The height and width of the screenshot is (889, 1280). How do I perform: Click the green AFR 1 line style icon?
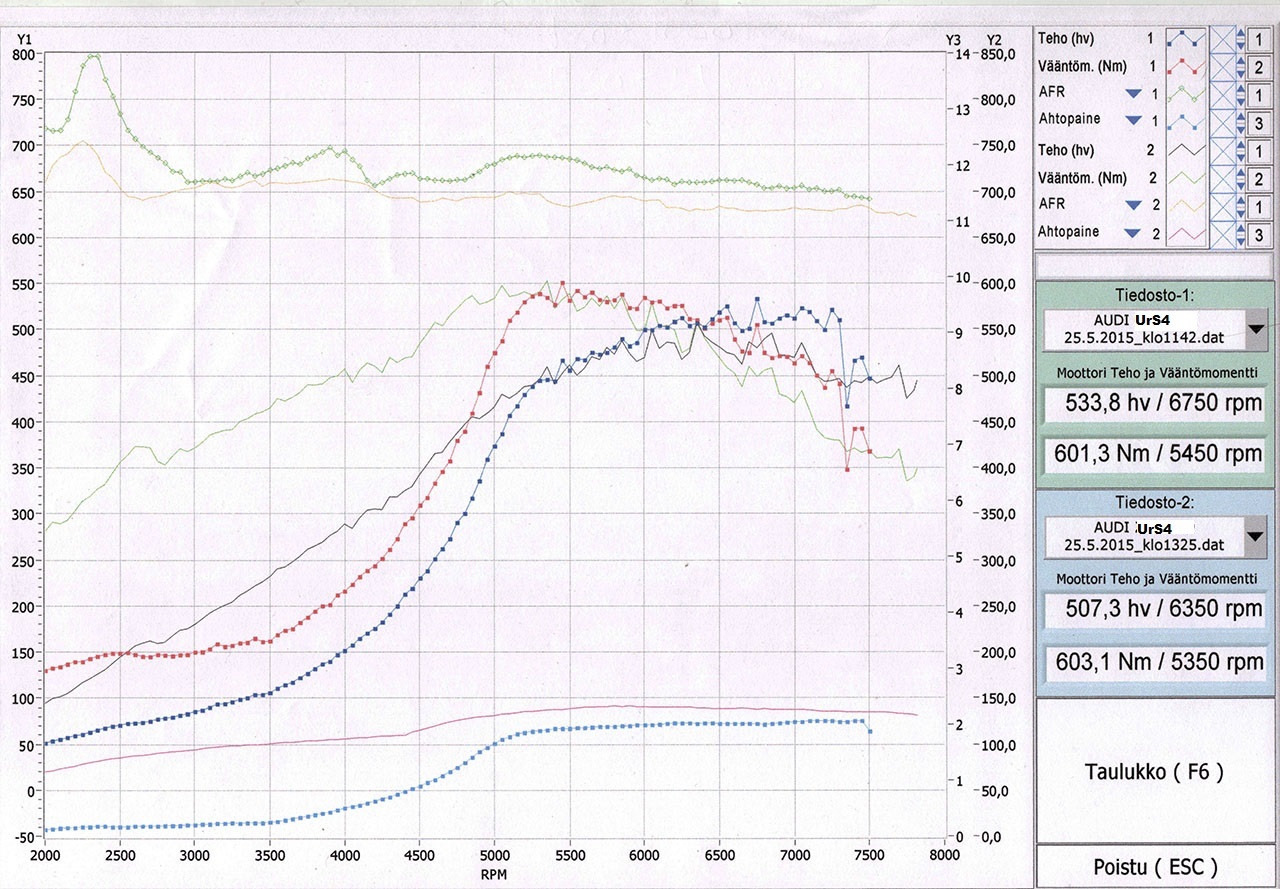tap(1185, 95)
